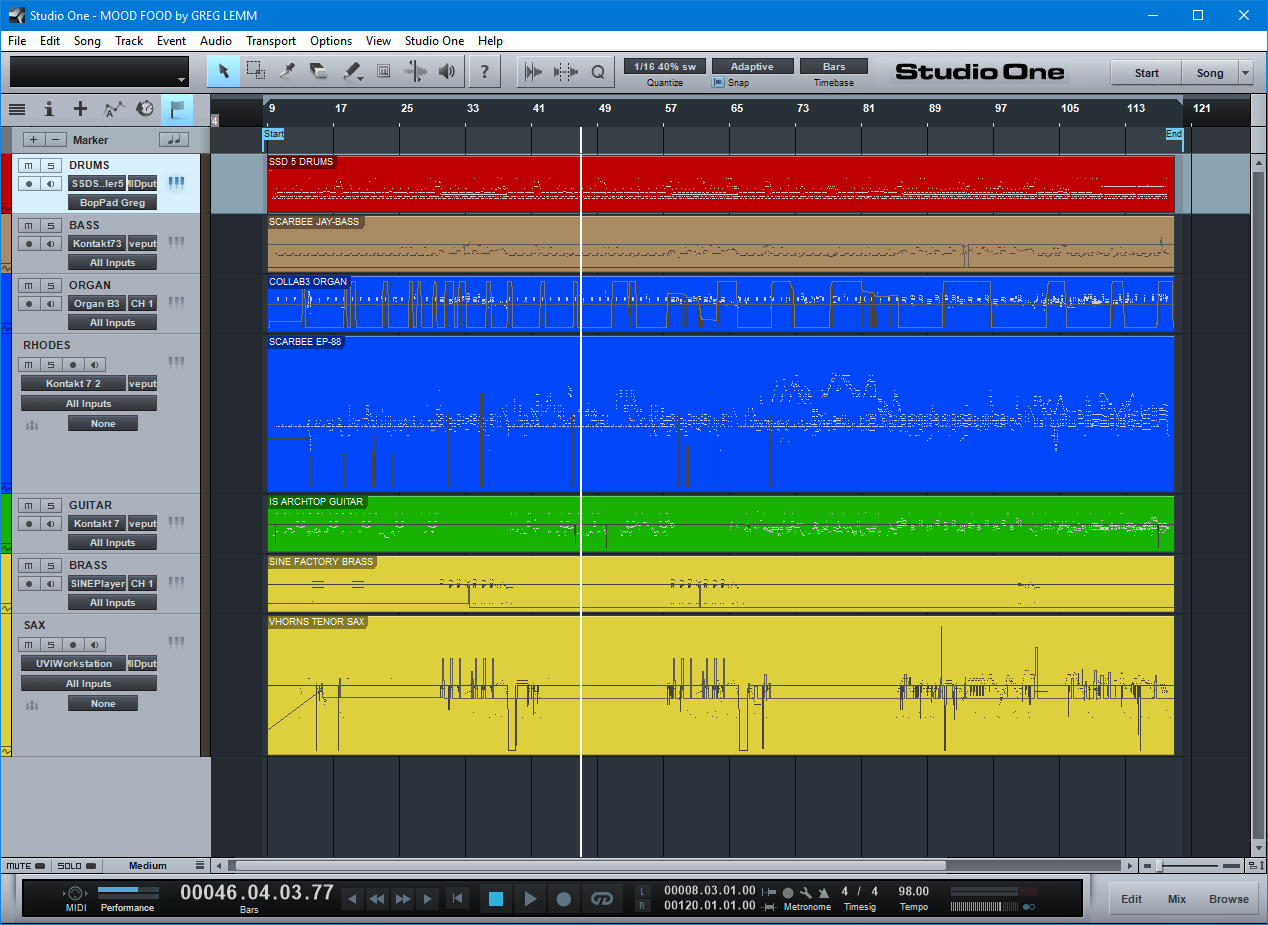This screenshot has height=925, width=1268.
Task: Toggle the Loop button in transport
Action: coord(601,899)
